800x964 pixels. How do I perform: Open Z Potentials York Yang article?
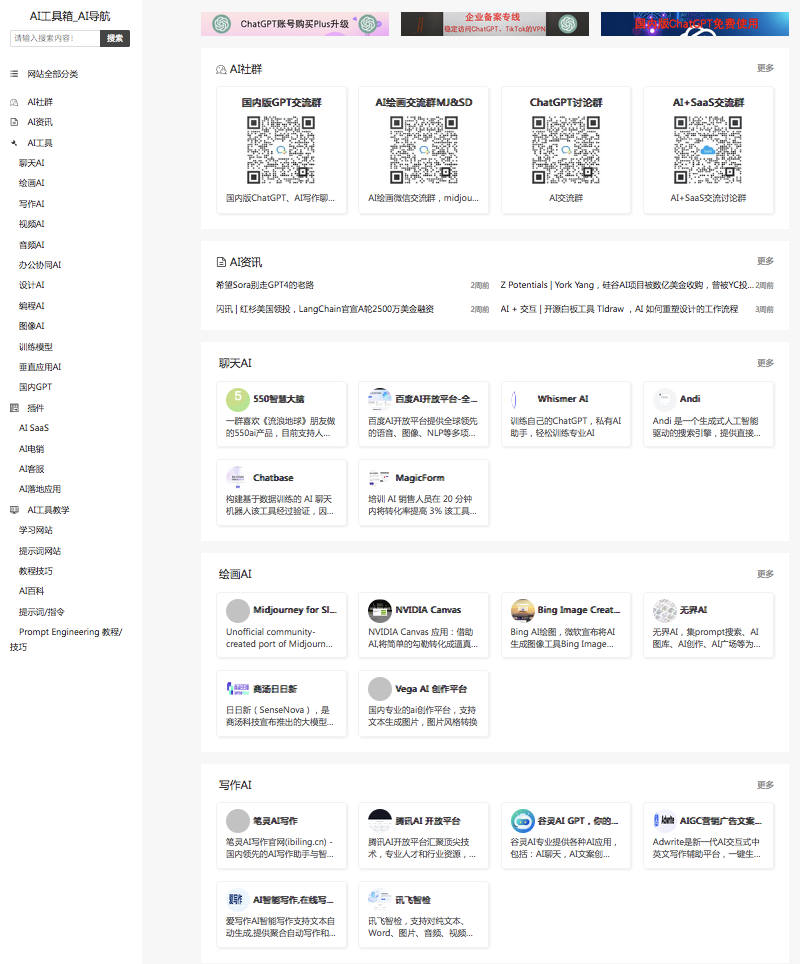pyautogui.click(x=627, y=285)
